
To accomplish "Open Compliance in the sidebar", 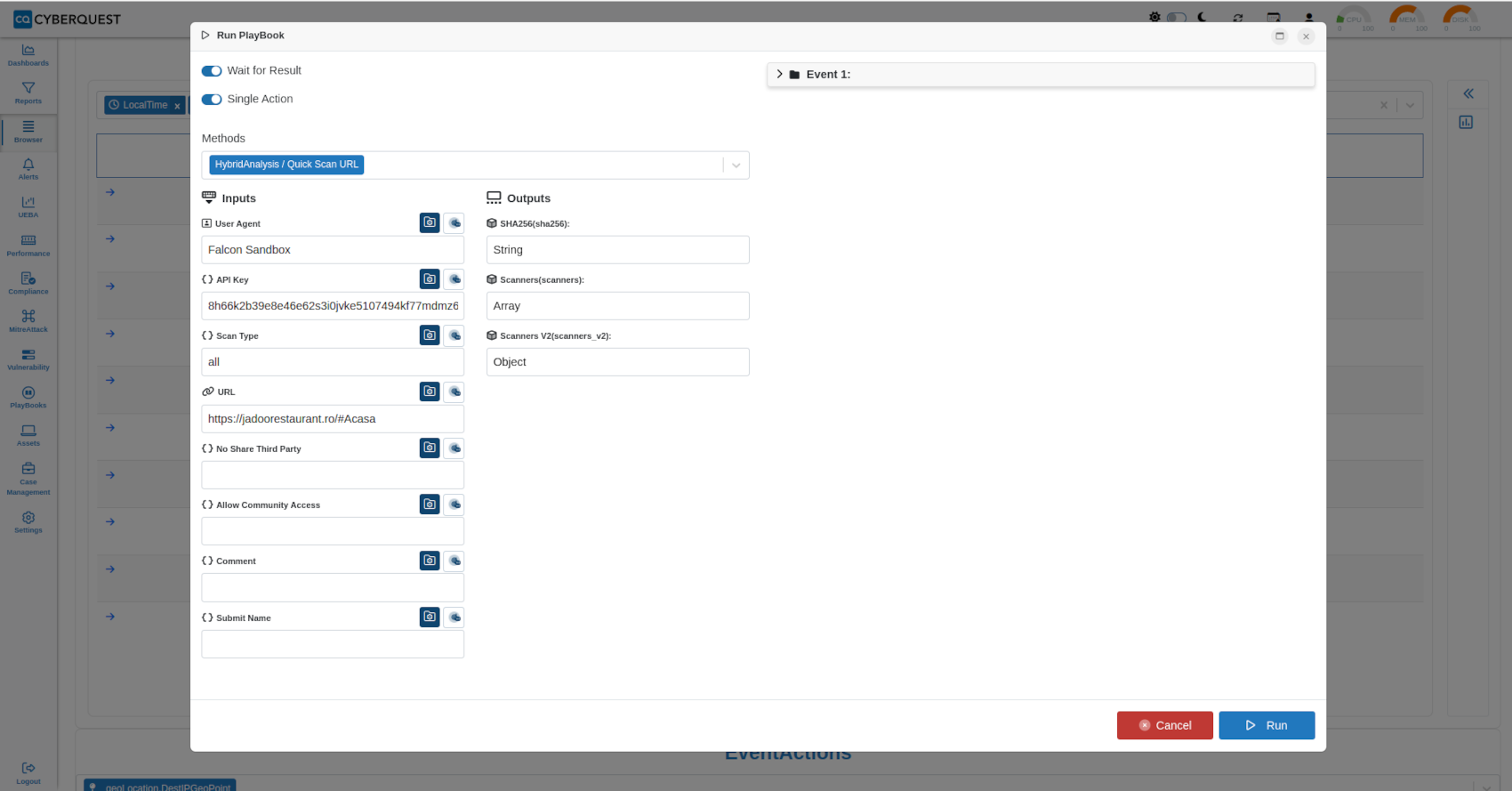I will tap(28, 284).
